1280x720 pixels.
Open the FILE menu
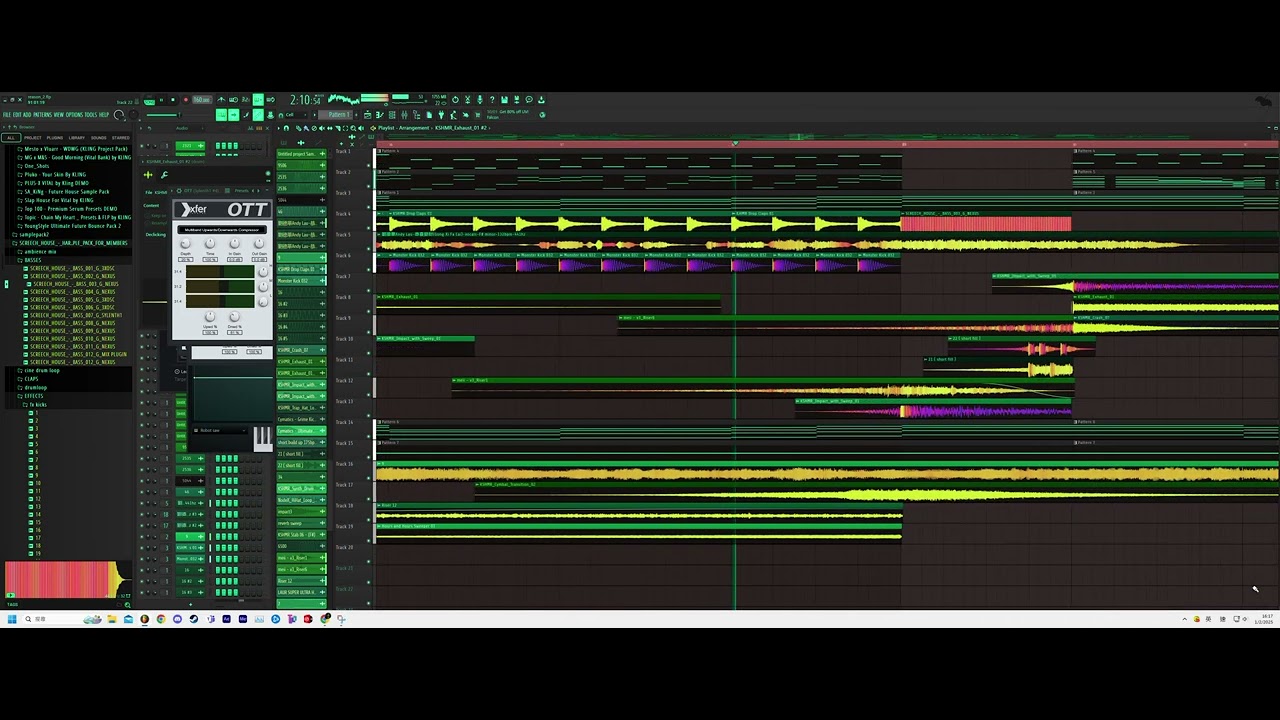coord(7,114)
